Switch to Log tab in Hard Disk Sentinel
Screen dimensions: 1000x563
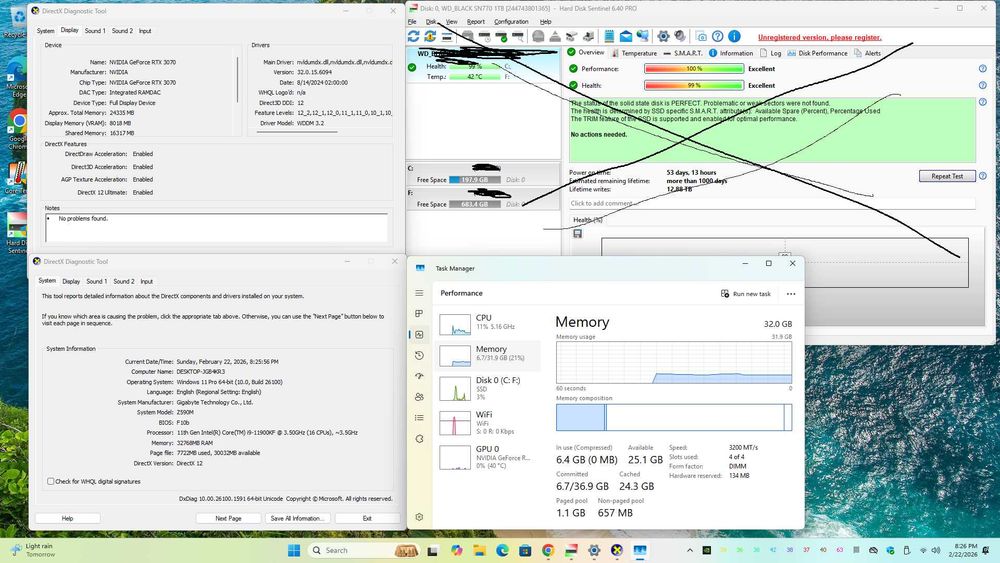[x=770, y=53]
